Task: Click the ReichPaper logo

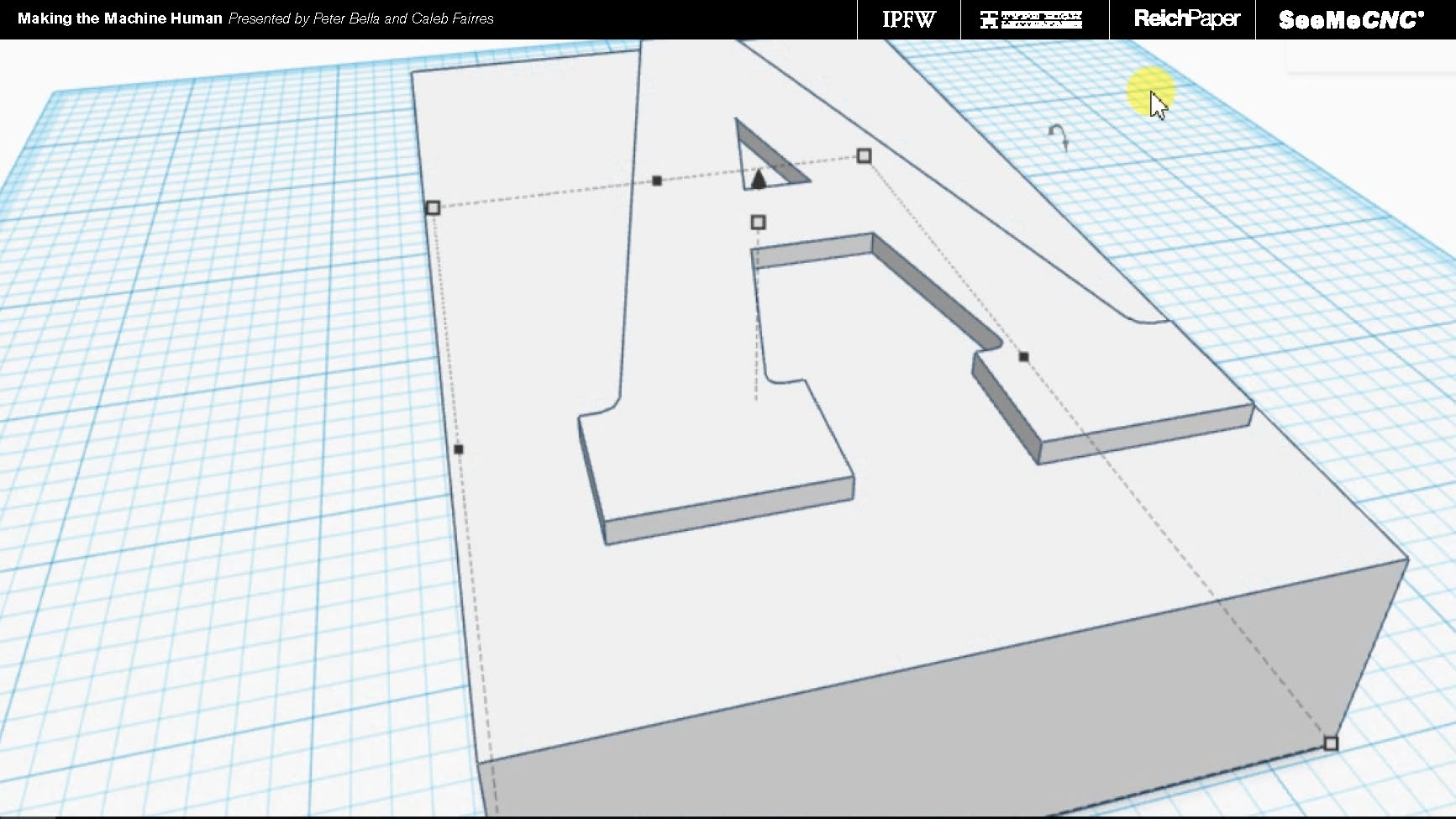Action: 1186,18
